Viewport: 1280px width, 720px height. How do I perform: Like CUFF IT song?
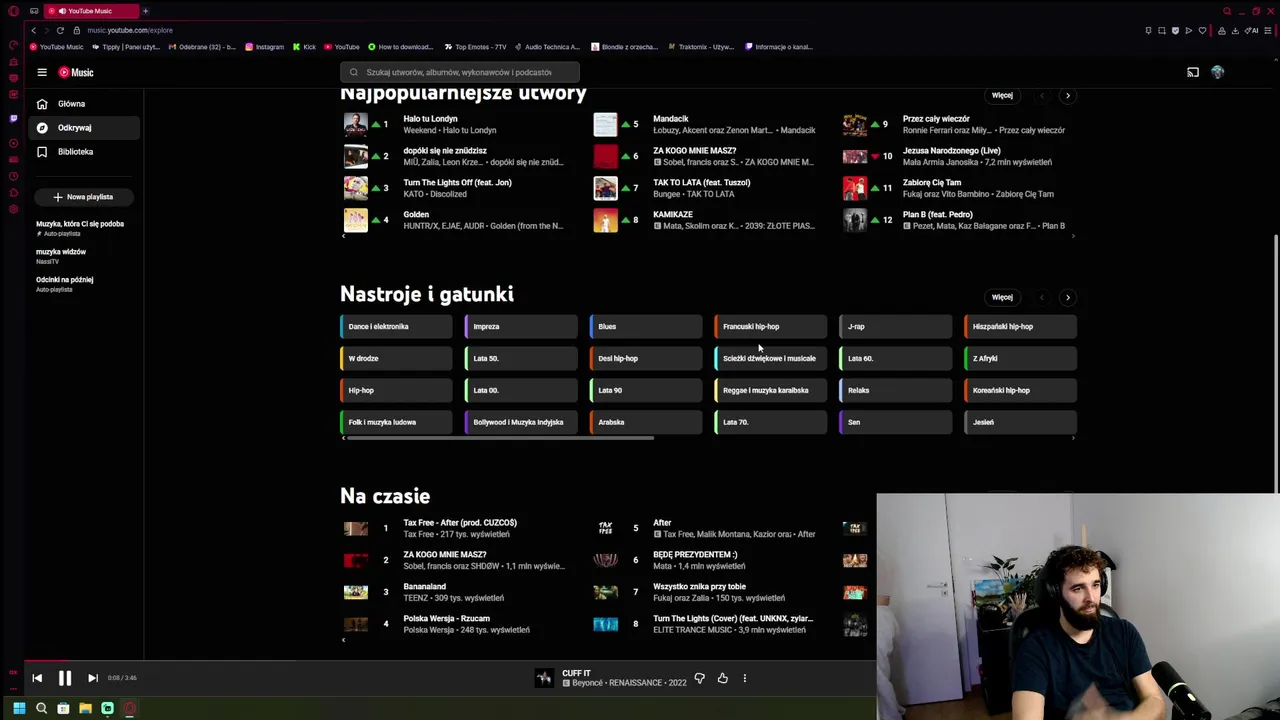coord(722,678)
